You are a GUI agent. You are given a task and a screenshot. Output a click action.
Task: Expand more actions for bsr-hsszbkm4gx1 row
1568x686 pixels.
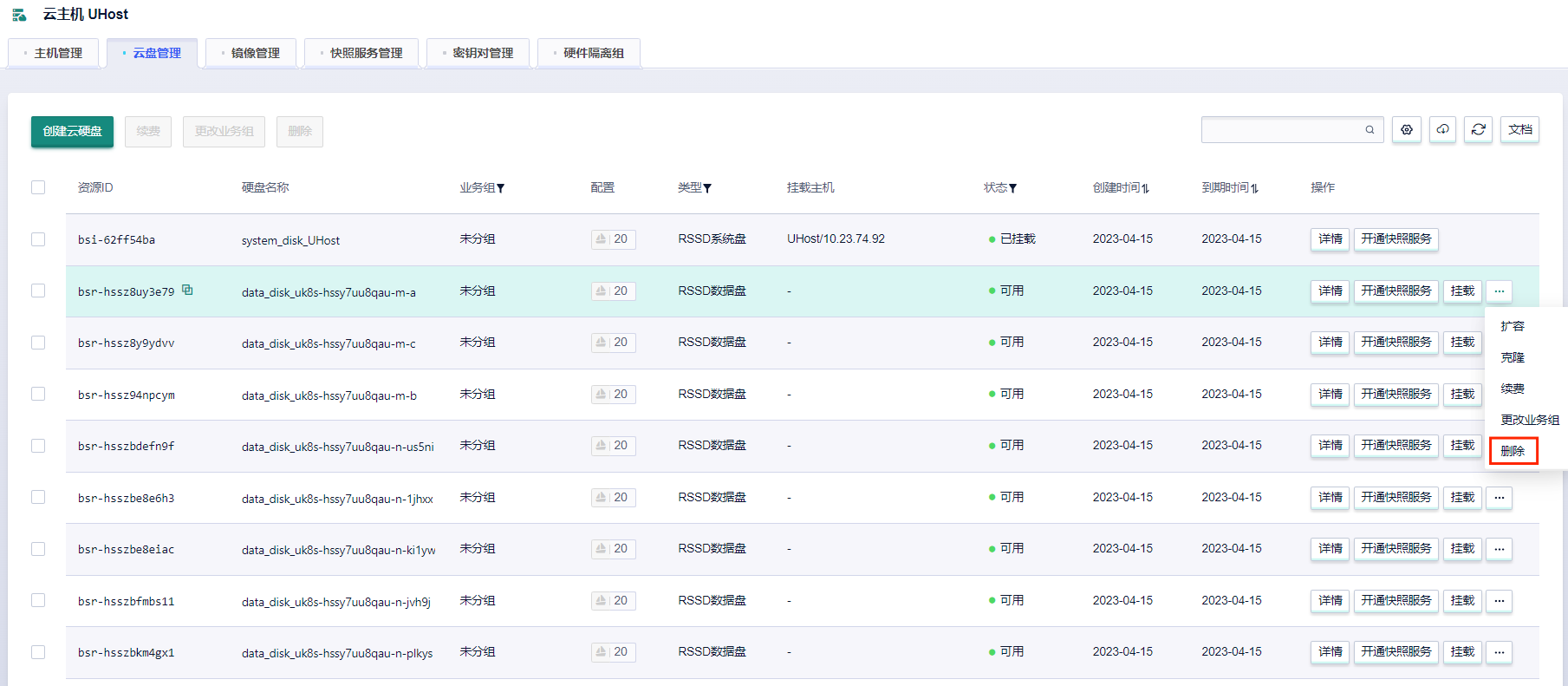point(1499,652)
